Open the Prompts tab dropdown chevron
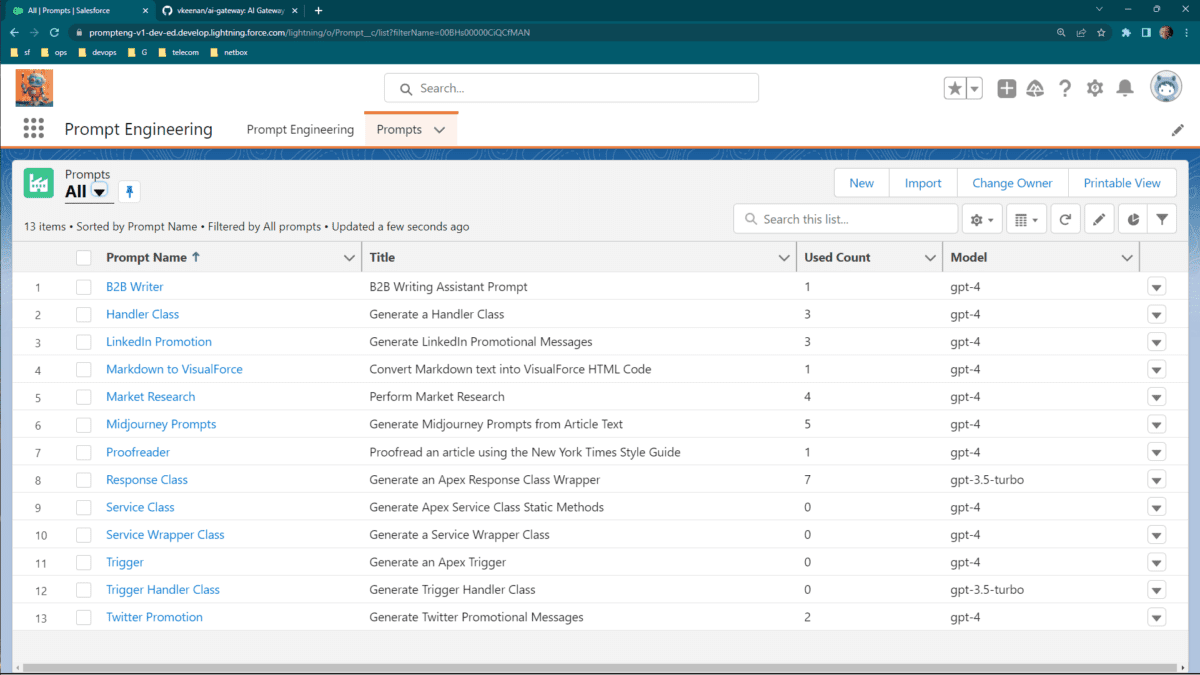Screen dimensions: 1200x675 point(439,130)
